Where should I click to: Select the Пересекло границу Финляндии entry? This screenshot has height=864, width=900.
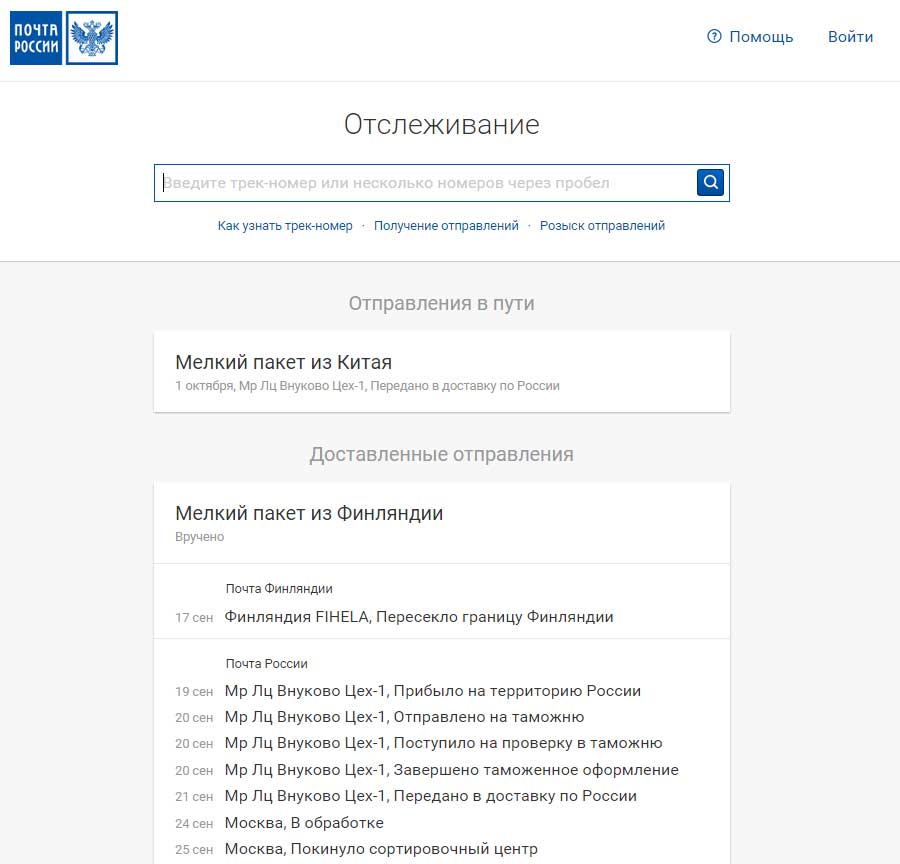(x=418, y=617)
